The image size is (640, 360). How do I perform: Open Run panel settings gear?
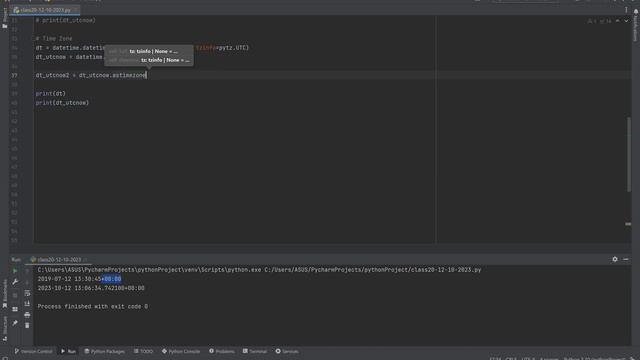(x=615, y=259)
